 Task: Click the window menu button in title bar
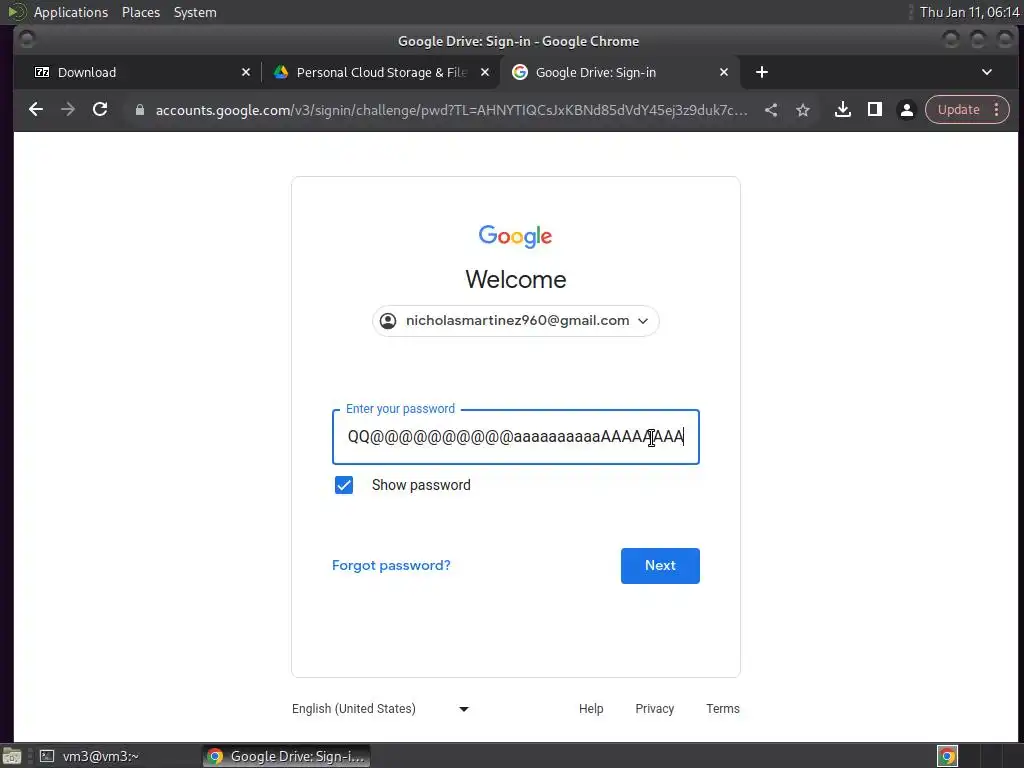pyautogui.click(x=27, y=40)
